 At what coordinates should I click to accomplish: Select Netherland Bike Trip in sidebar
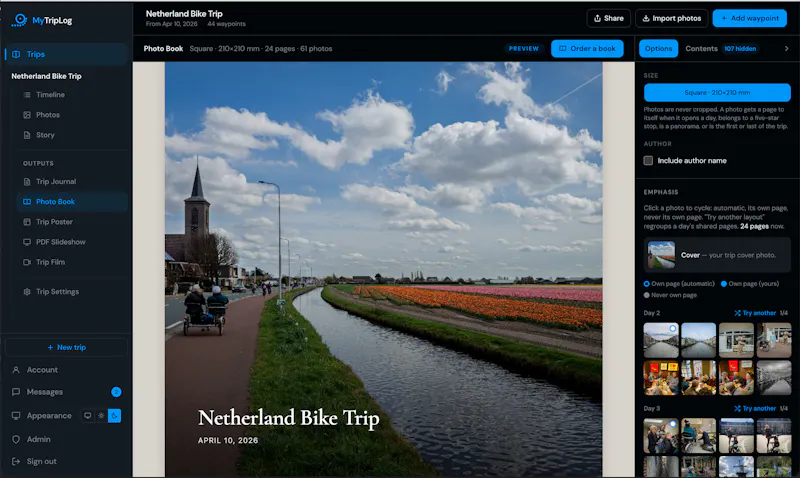click(46, 76)
